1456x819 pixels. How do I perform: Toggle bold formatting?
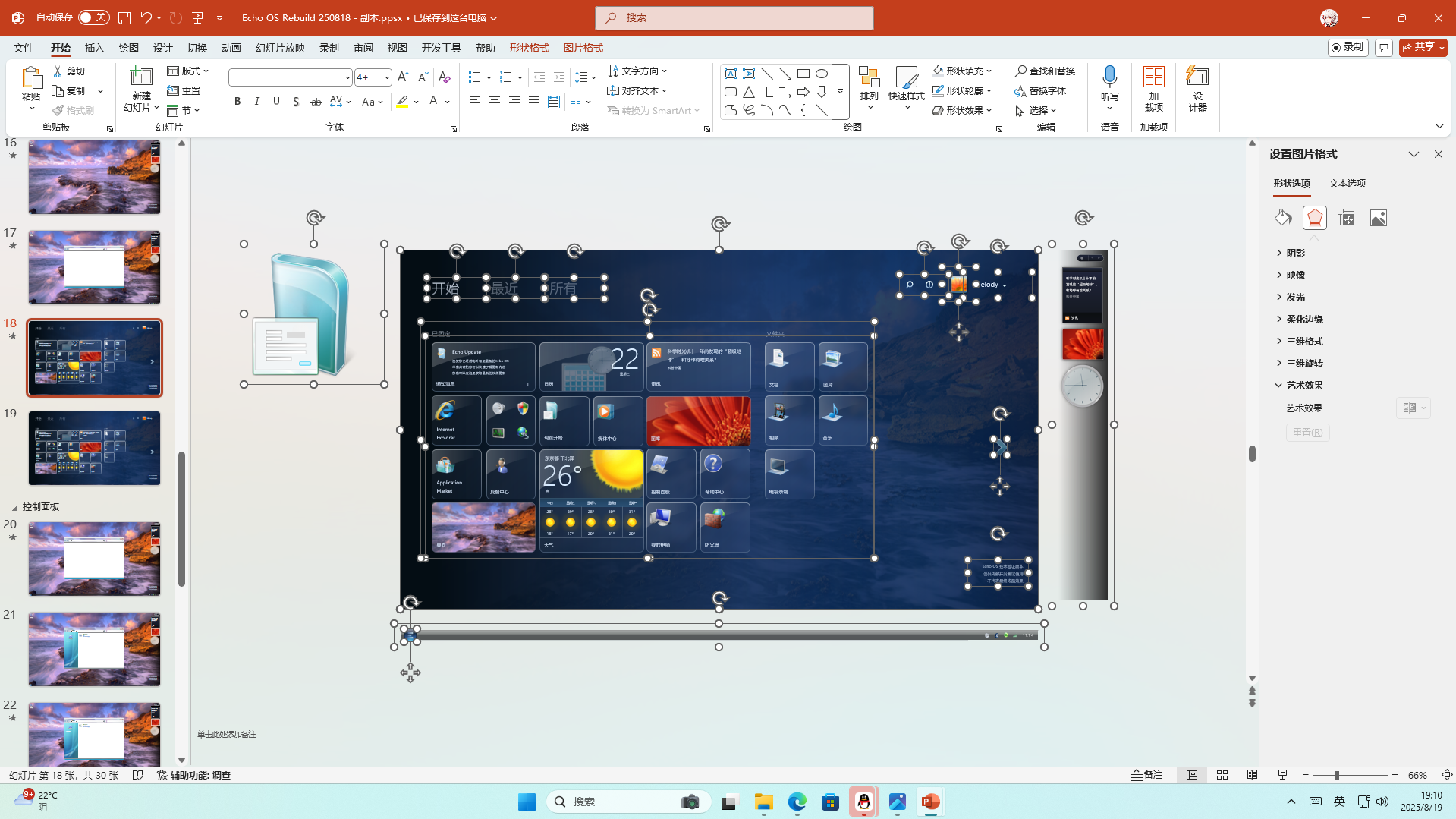point(237,102)
